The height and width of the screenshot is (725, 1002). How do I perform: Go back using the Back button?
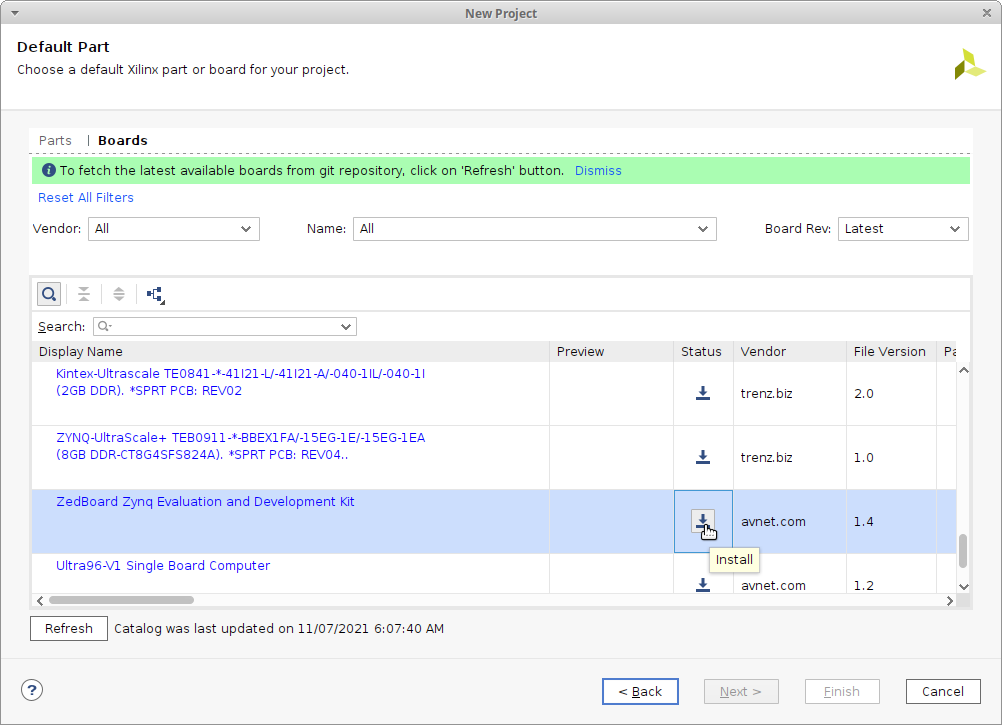(x=640, y=691)
